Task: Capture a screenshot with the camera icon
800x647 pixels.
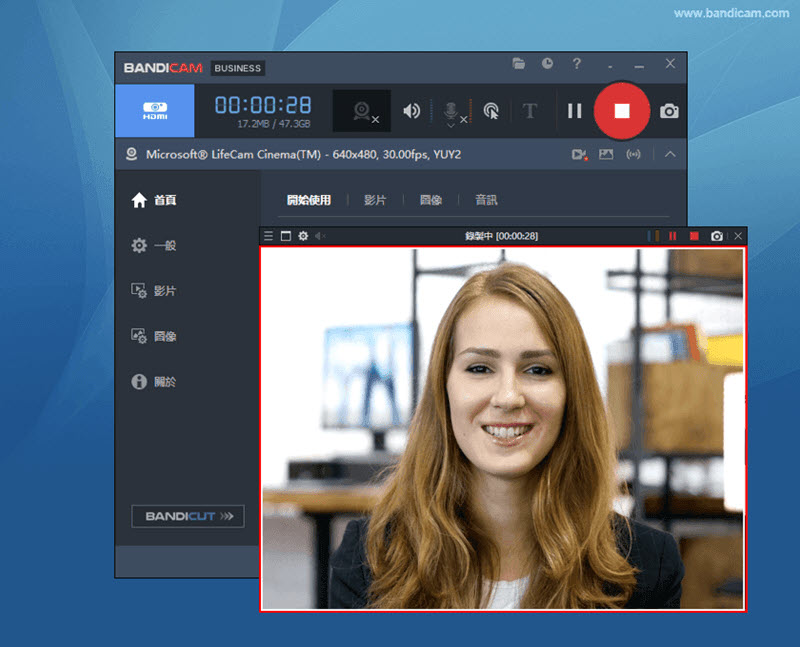Action: pos(669,111)
